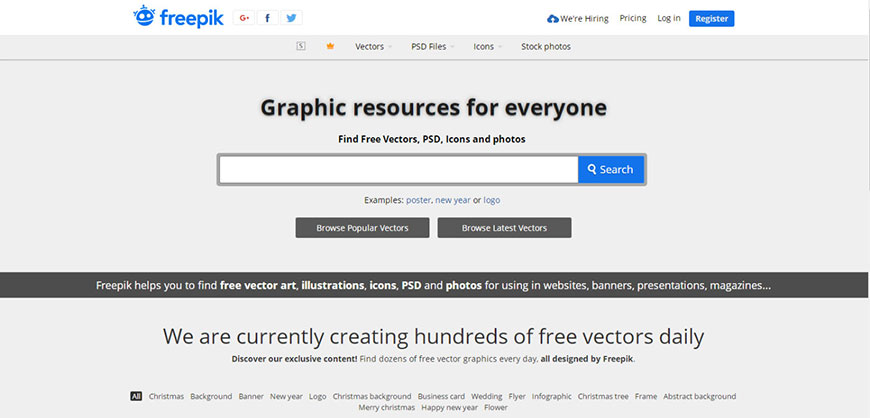Viewport: 870px width, 418px height.
Task: Click the orange crown premium icon
Action: (330, 46)
